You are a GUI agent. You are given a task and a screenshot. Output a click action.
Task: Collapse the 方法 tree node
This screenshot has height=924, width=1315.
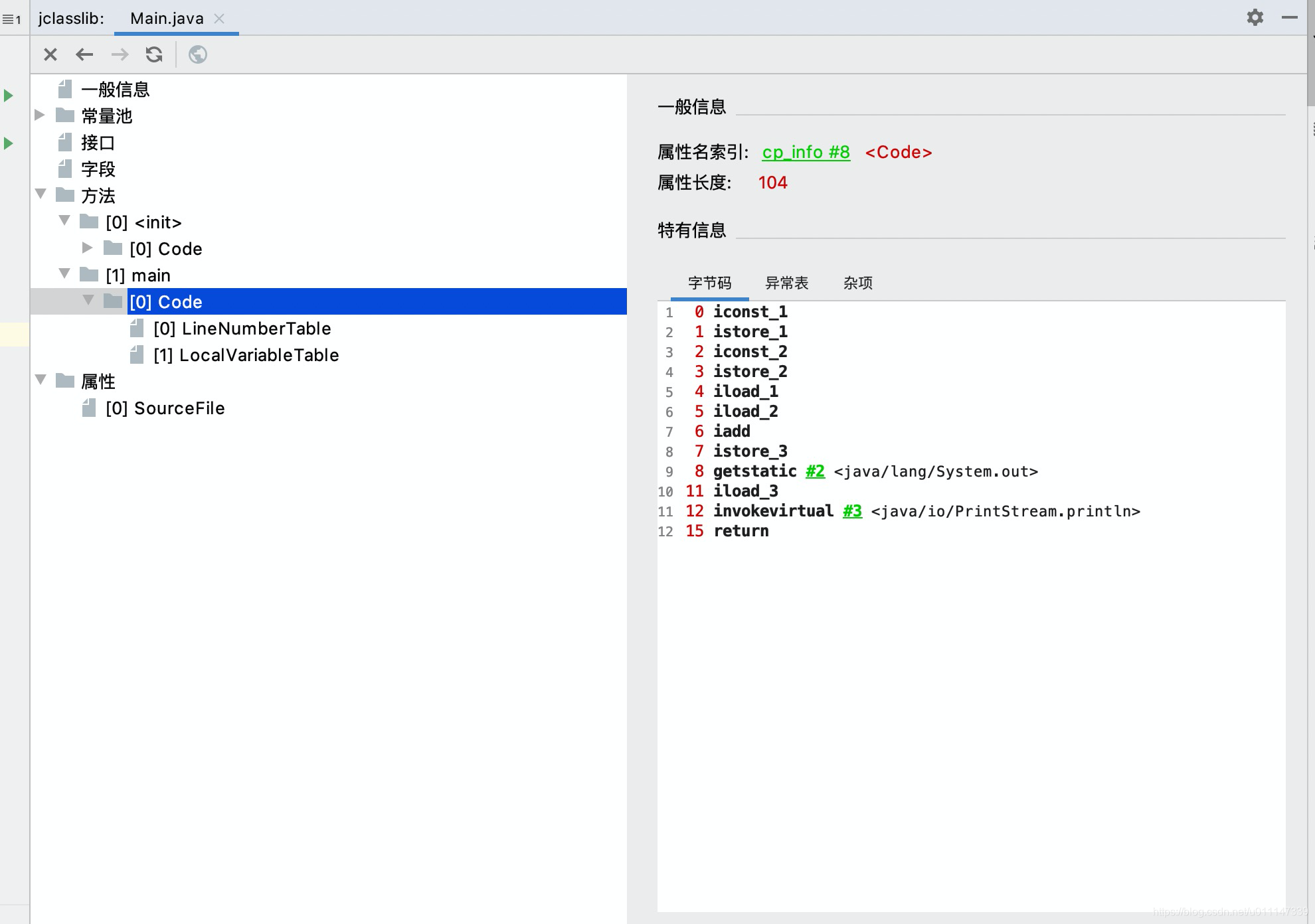point(41,194)
